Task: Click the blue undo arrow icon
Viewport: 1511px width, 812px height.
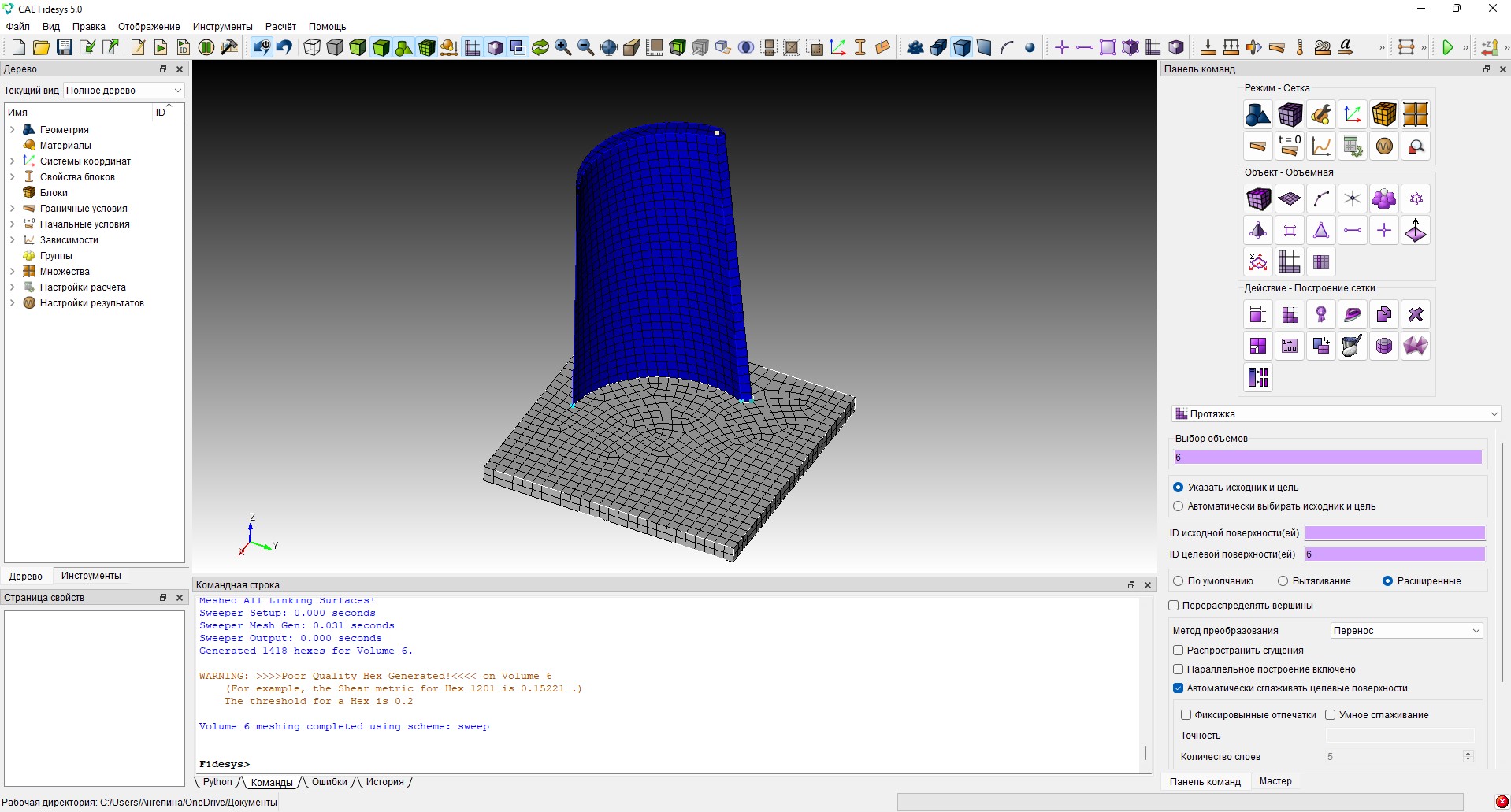Action: (x=284, y=47)
